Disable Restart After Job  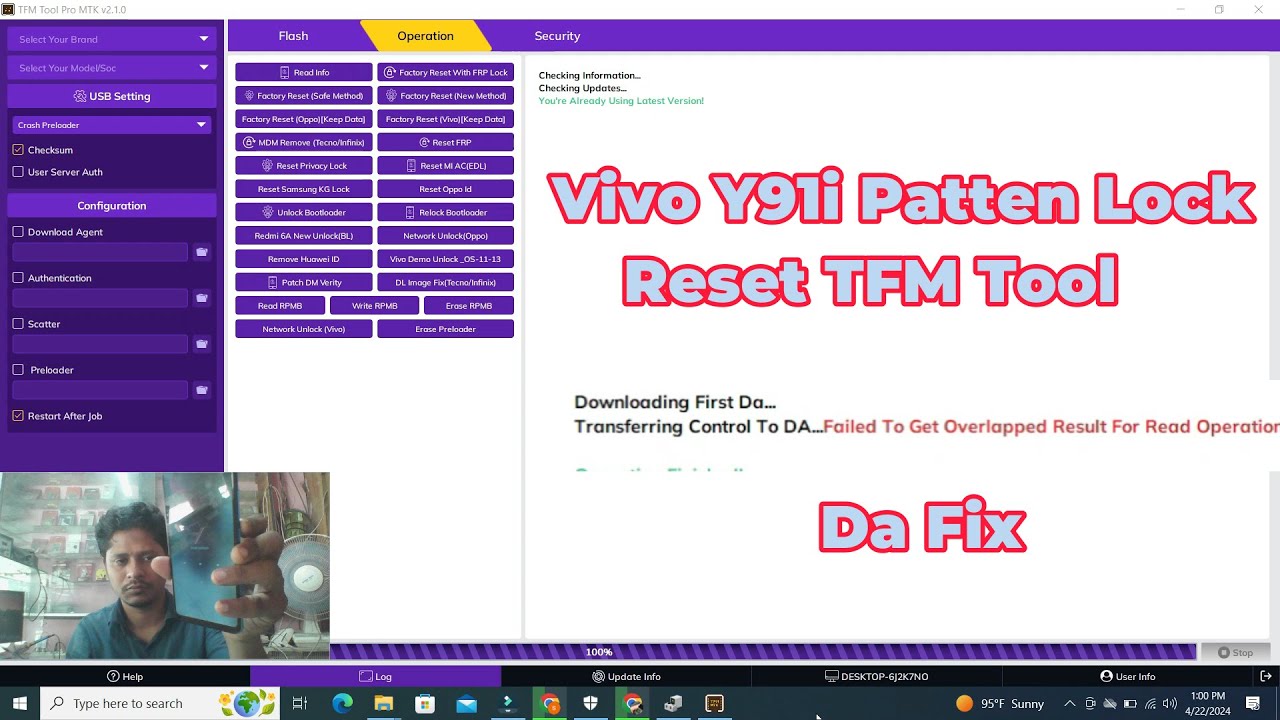17,415
